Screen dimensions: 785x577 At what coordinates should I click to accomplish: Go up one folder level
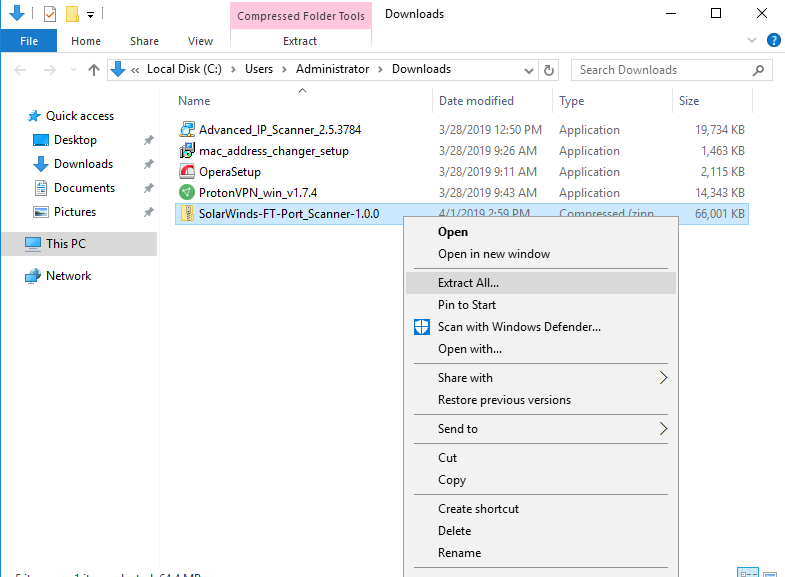coord(94,70)
